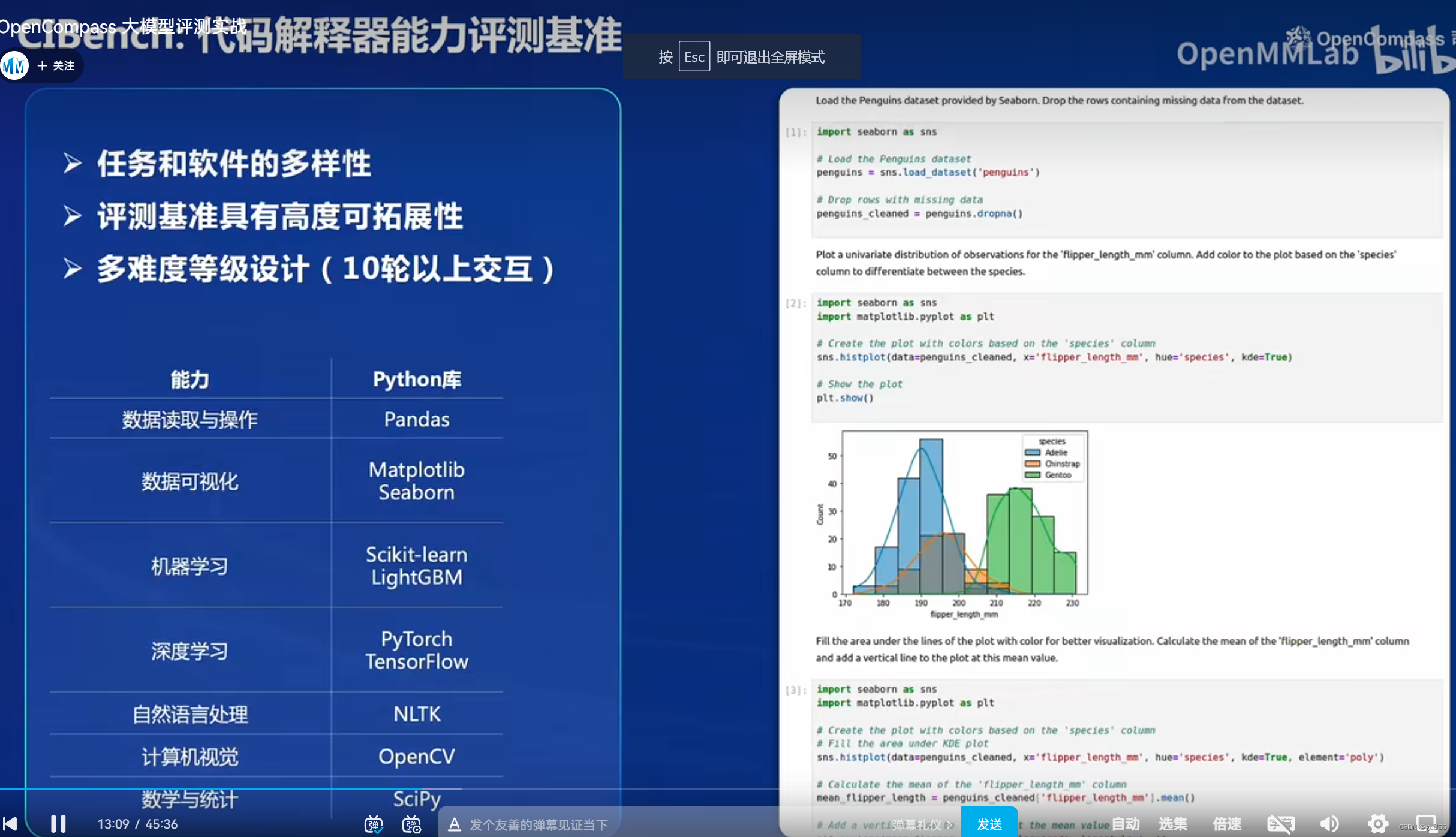Open the 自动 quality selector
The width and height of the screenshot is (1456, 837).
tap(1125, 823)
